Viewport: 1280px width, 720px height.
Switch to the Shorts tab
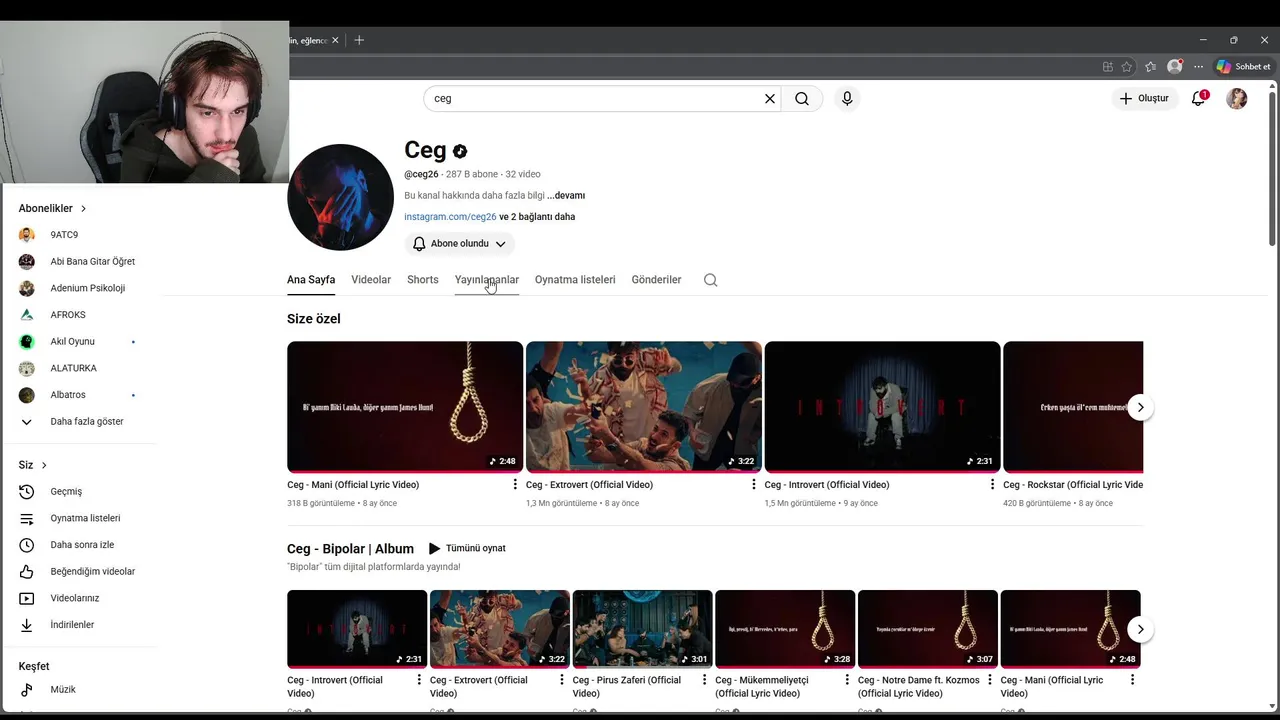click(423, 280)
